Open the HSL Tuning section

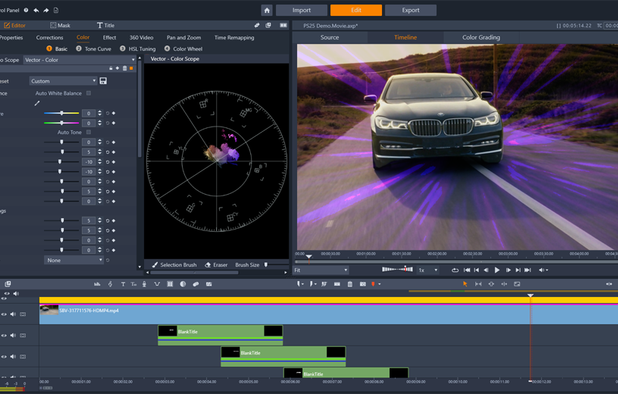point(138,49)
